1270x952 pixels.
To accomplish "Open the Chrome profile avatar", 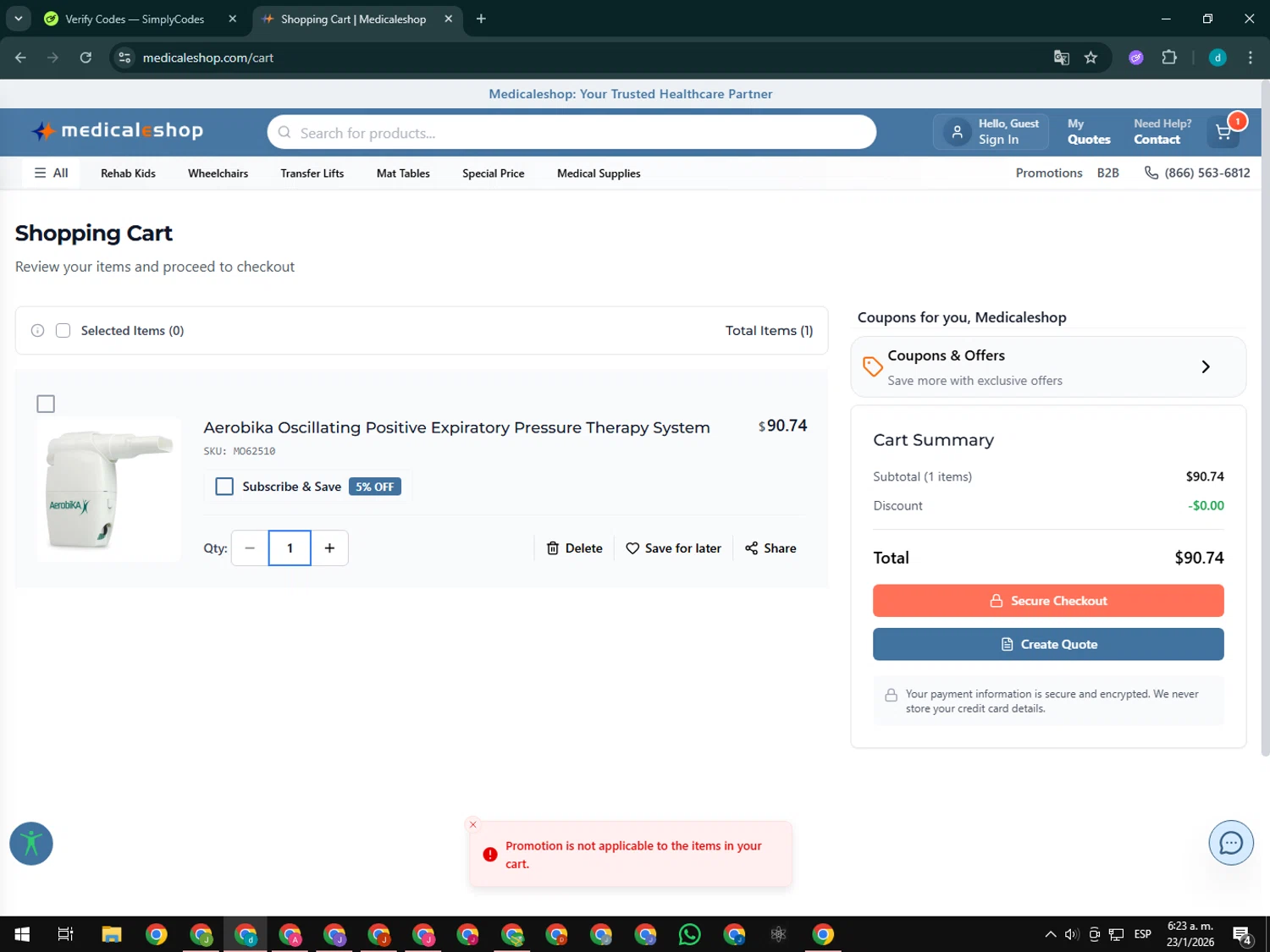I will 1218,58.
